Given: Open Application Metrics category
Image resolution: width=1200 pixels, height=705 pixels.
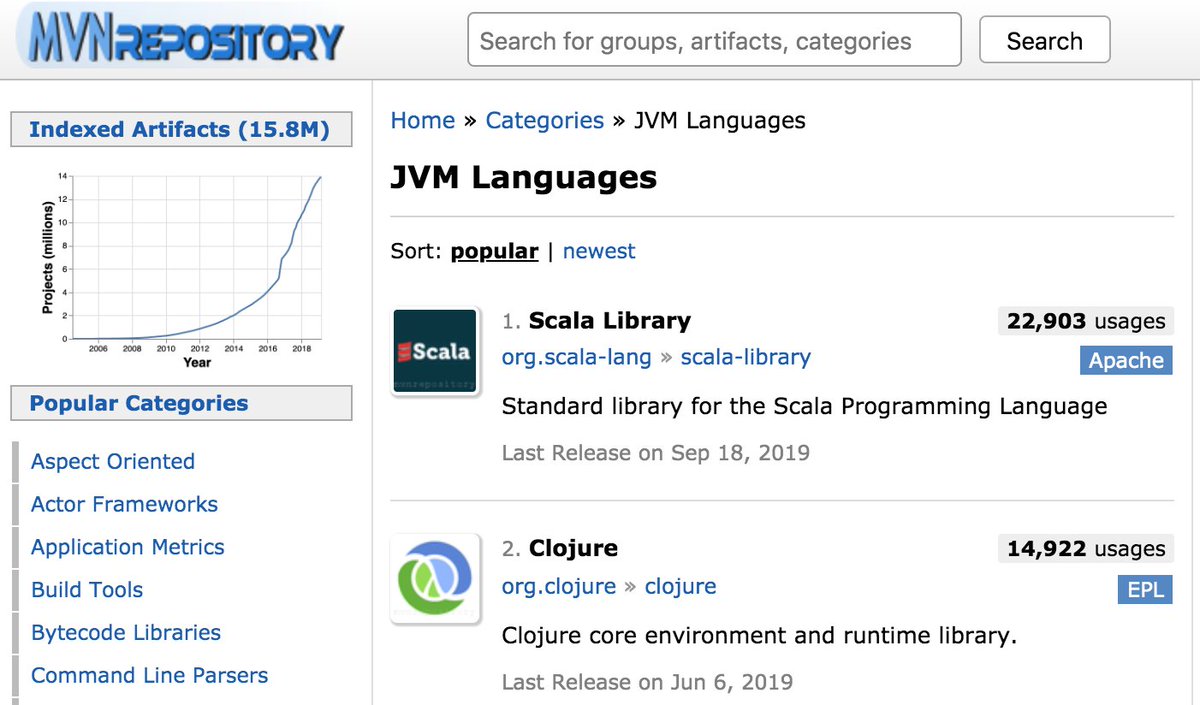Looking at the screenshot, I should (x=128, y=547).
